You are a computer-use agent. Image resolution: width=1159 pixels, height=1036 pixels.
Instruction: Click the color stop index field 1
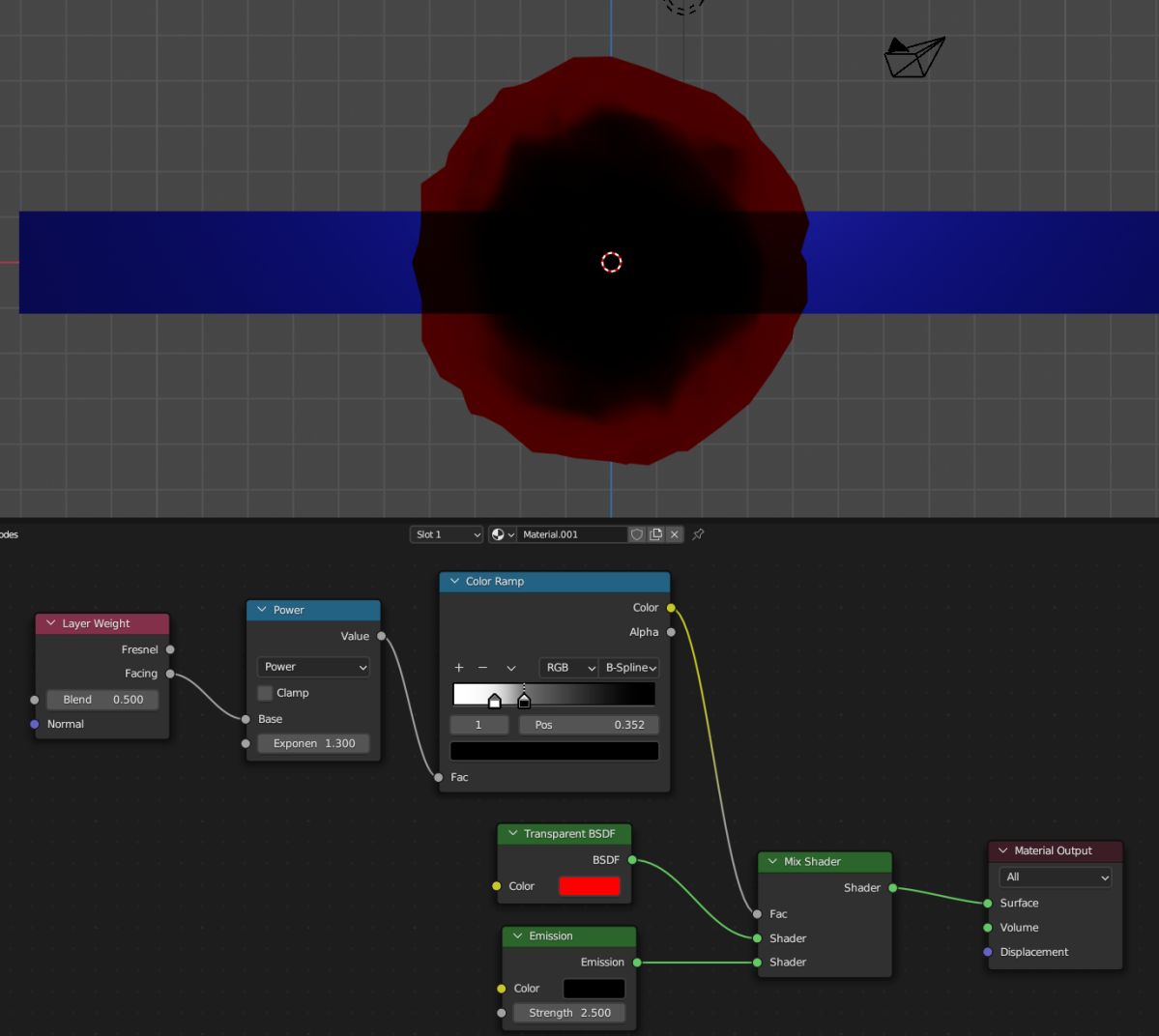[x=479, y=725]
